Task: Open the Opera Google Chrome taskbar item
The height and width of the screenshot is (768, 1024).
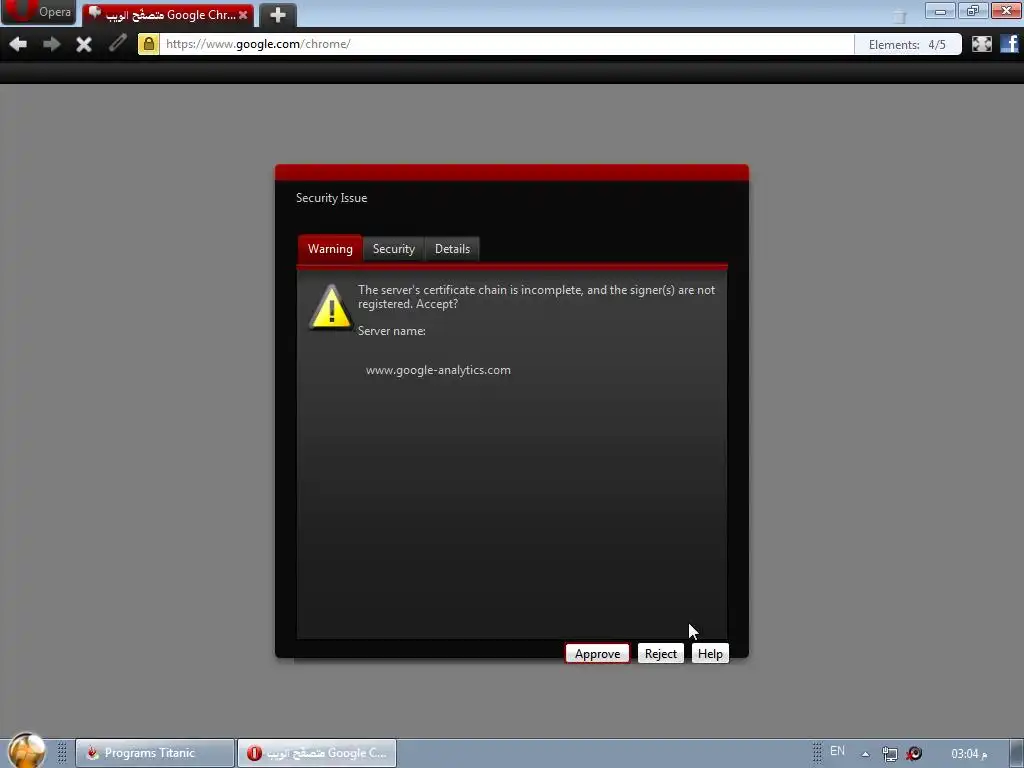Action: [x=317, y=753]
